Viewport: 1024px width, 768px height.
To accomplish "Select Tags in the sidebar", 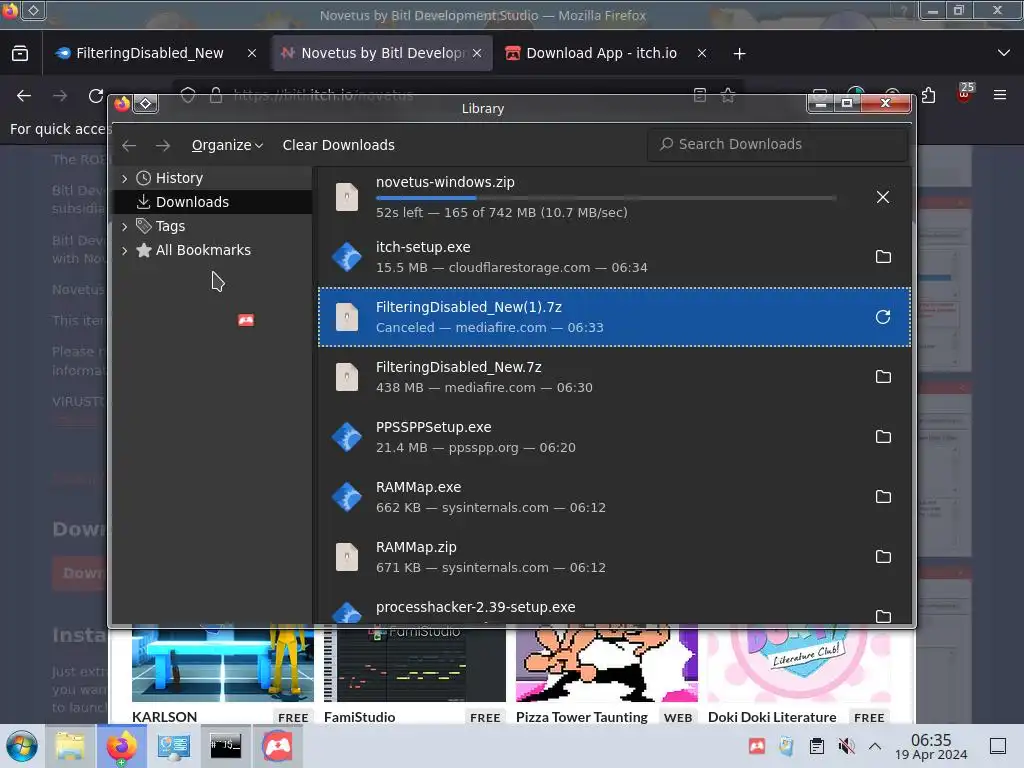I will pos(212,226).
